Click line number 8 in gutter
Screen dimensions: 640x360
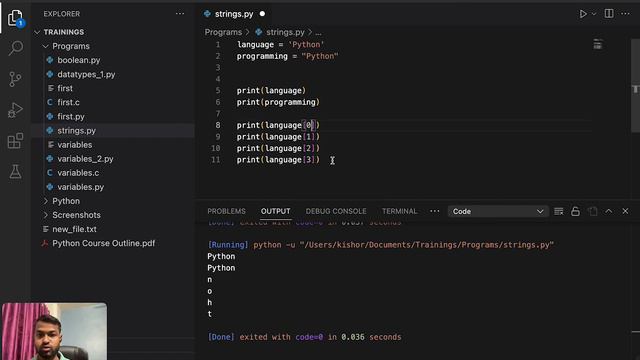pyautogui.click(x=218, y=125)
